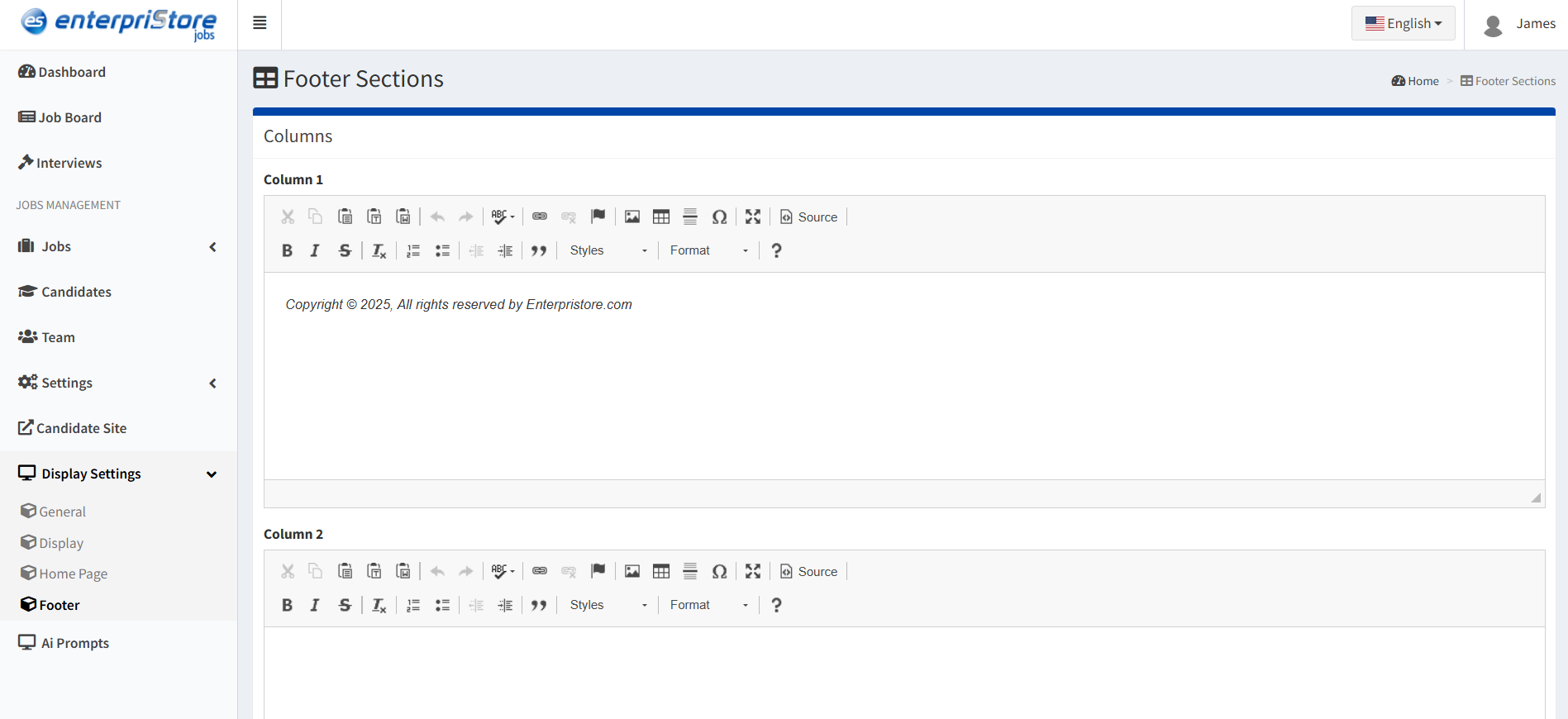Insert a table in Column 2 editor
This screenshot has height=719, width=1568.
pyautogui.click(x=661, y=571)
